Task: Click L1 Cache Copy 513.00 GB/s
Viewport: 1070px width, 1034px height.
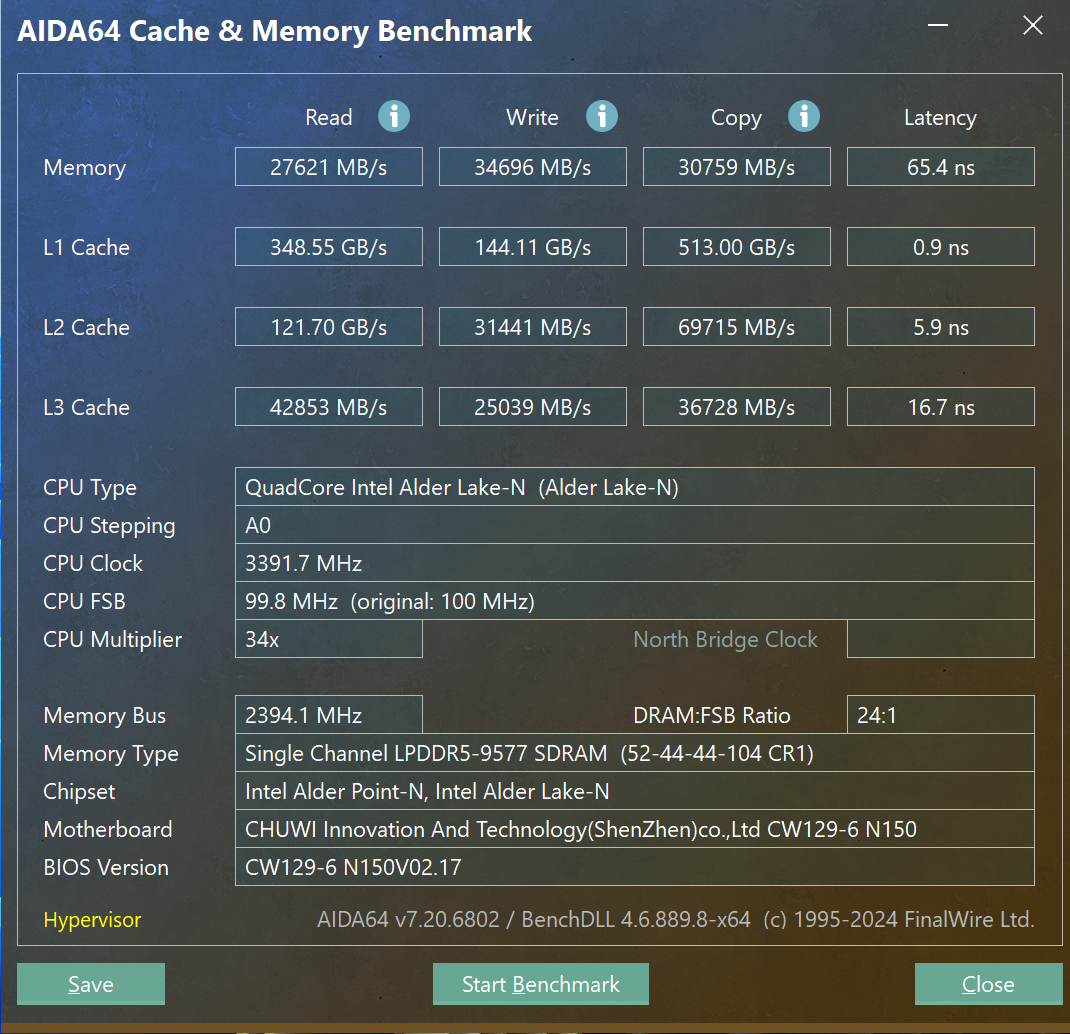Action: [x=736, y=246]
